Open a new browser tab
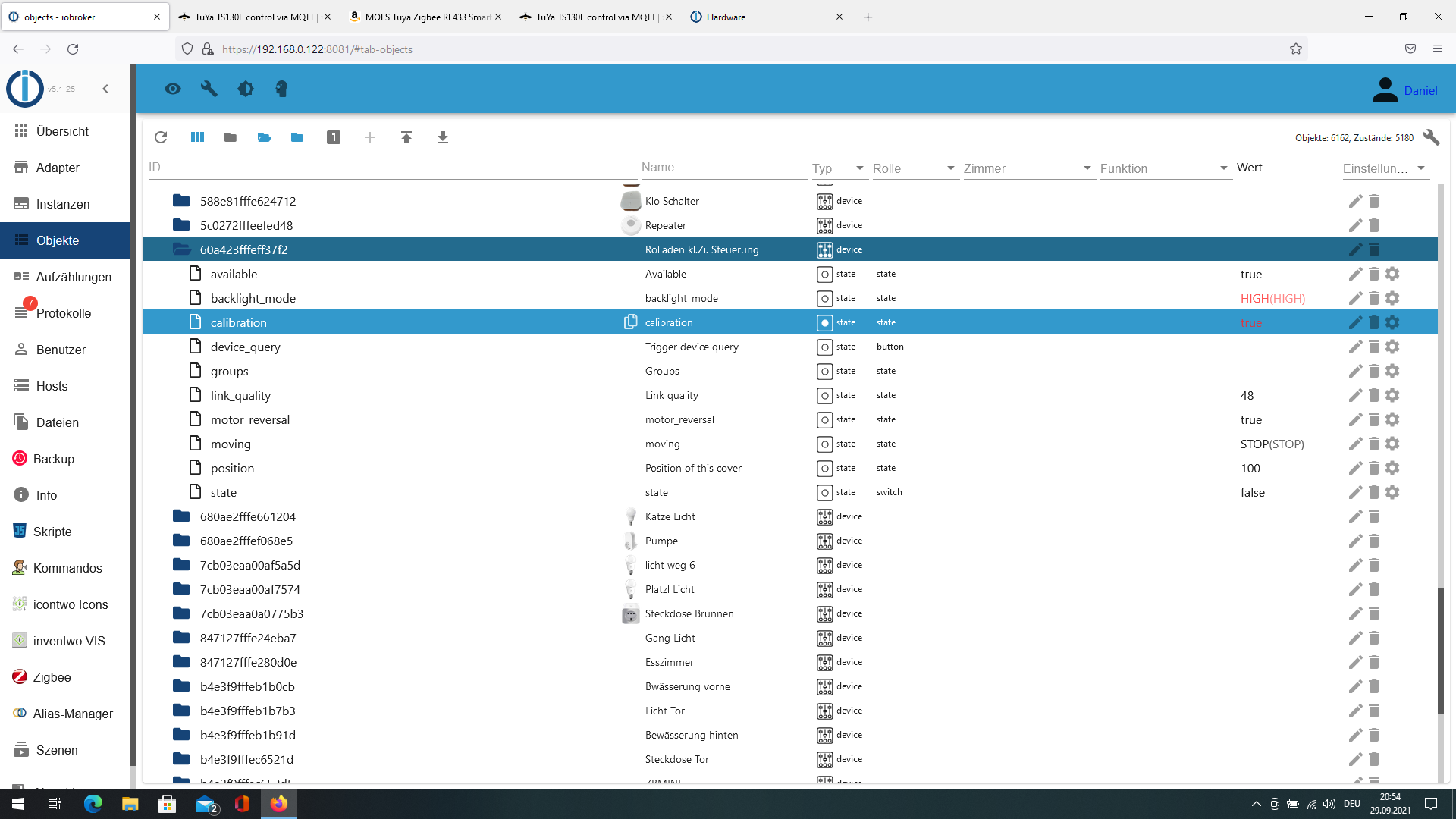This screenshot has width=1456, height=819. pos(868,17)
